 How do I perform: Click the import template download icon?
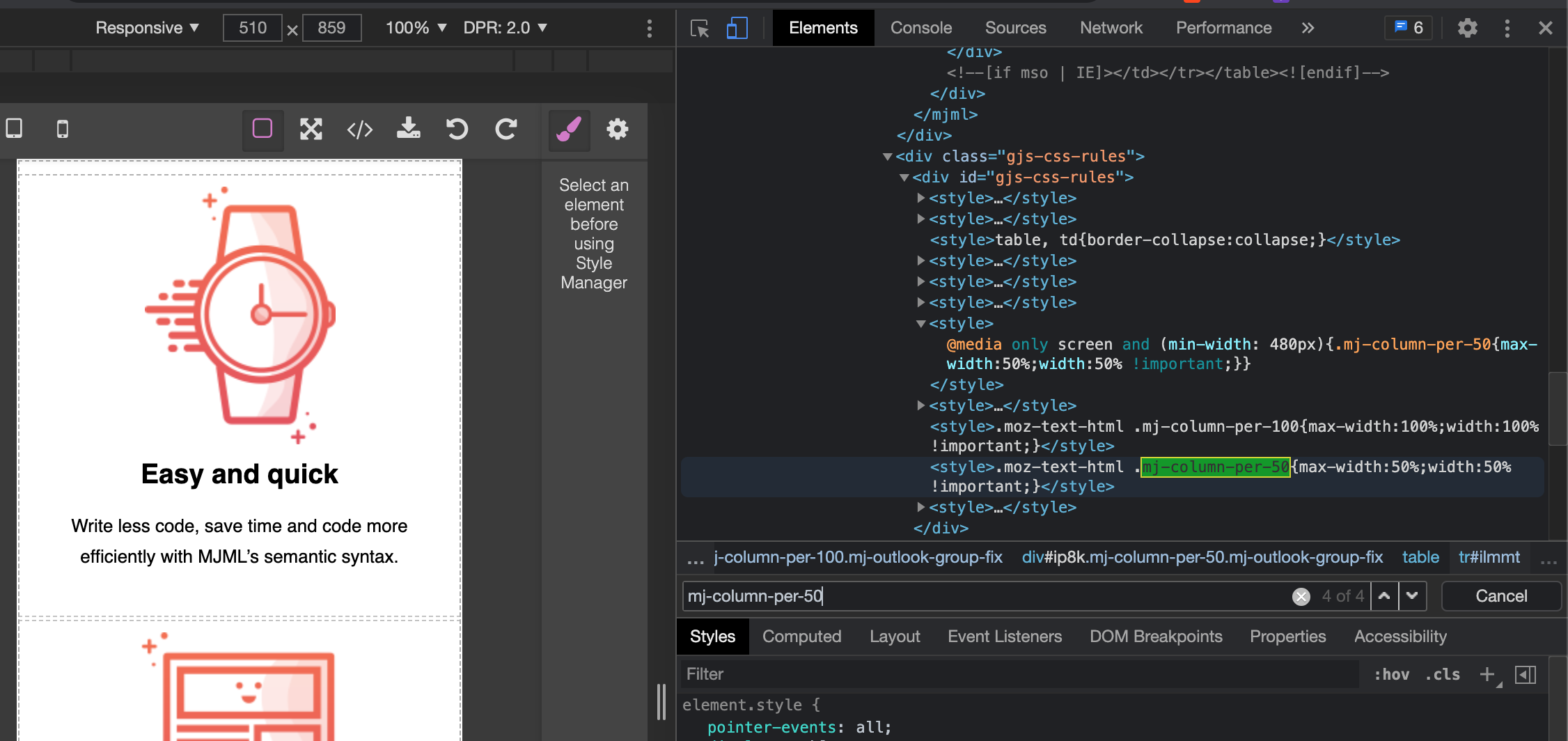[409, 130]
